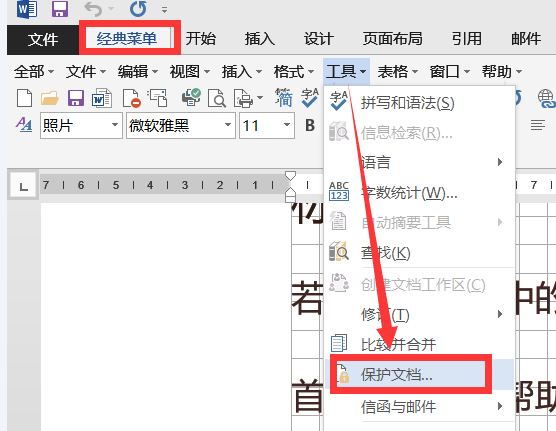
Task: Toggle Bold formatting with B button
Action: pyautogui.click(x=310, y=125)
